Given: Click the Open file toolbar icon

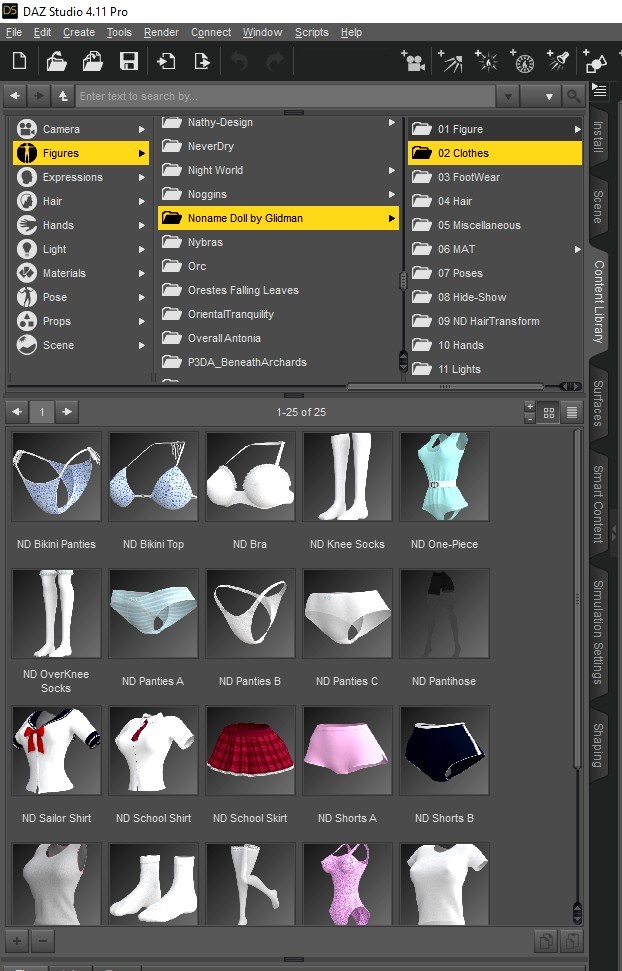Looking at the screenshot, I should [x=56, y=61].
